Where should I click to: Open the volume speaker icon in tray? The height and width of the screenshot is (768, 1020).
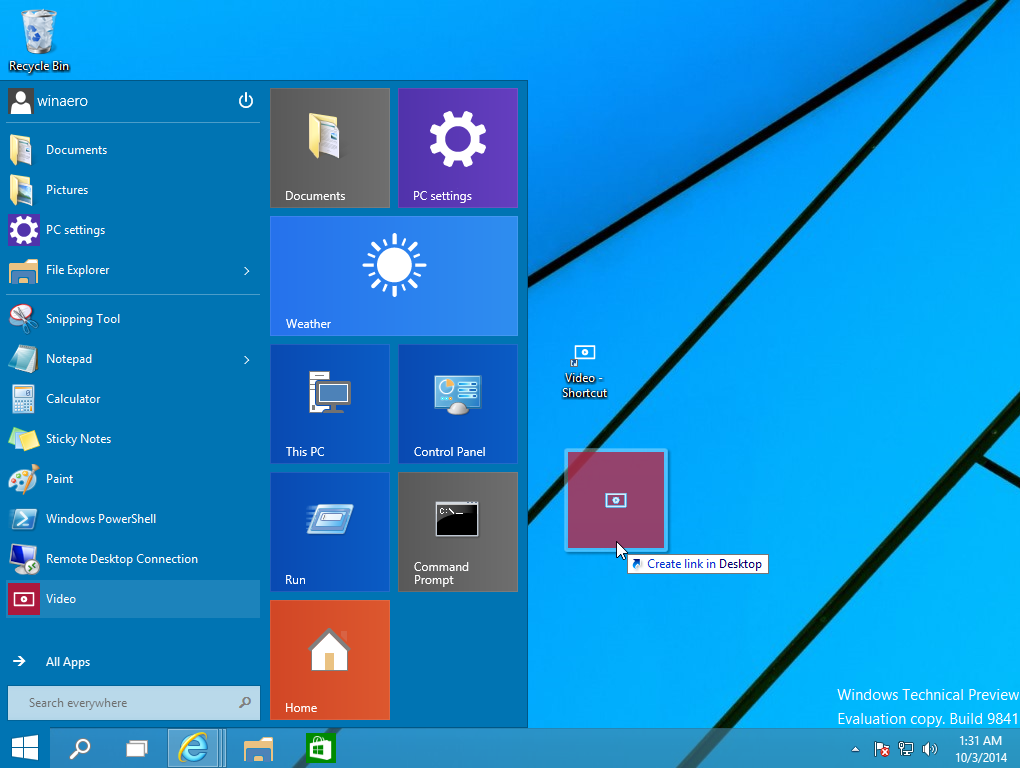pos(930,749)
